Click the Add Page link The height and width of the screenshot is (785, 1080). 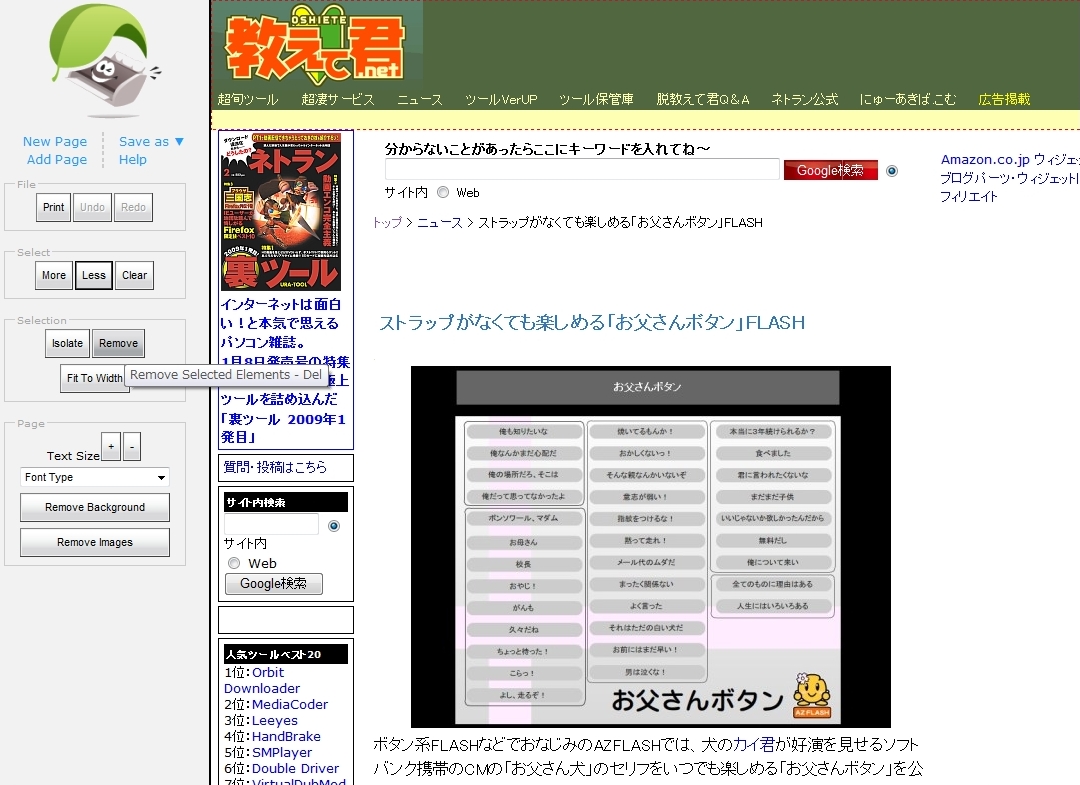(57, 159)
